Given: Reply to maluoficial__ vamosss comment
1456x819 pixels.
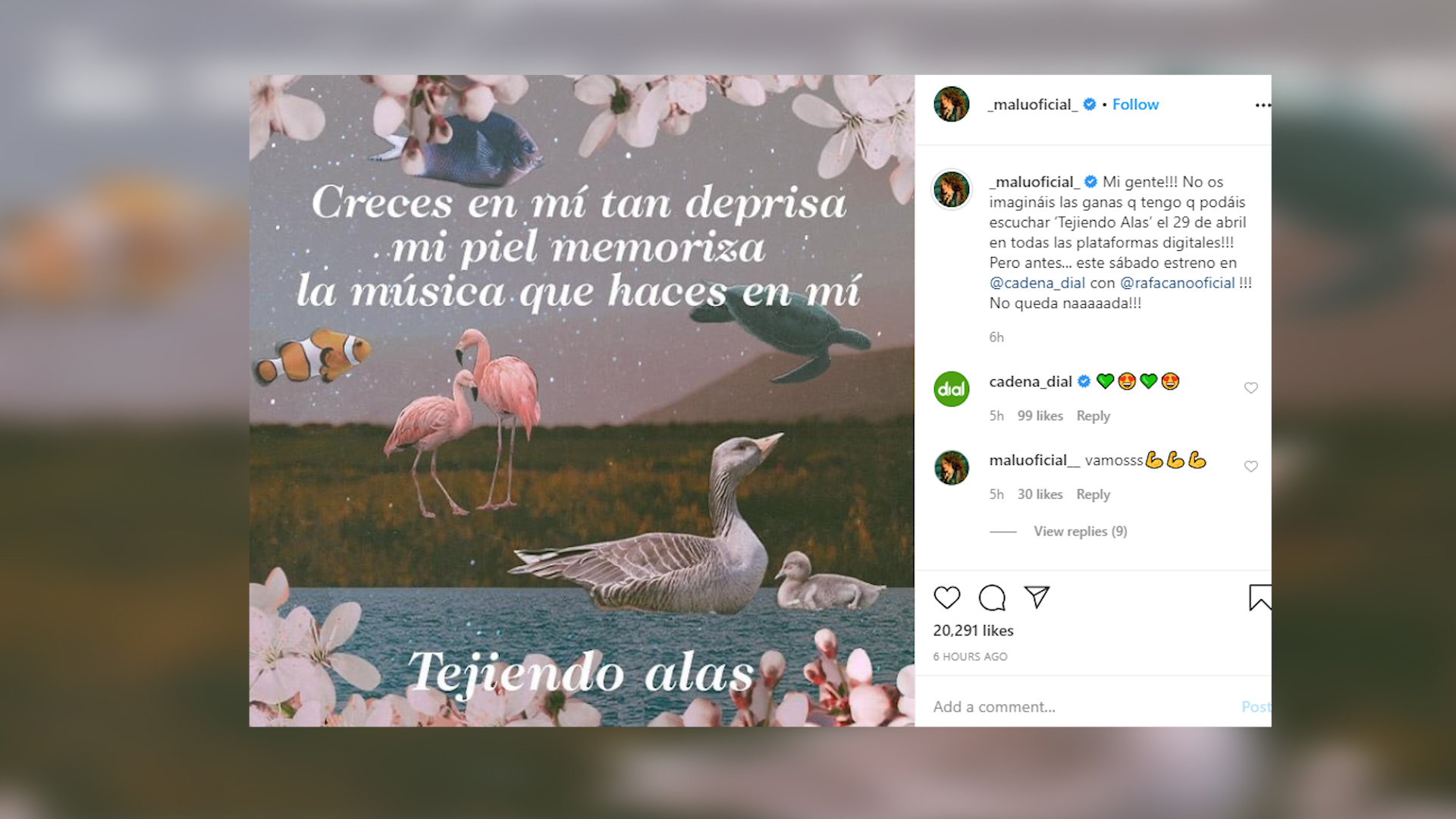Looking at the screenshot, I should click(x=1093, y=494).
